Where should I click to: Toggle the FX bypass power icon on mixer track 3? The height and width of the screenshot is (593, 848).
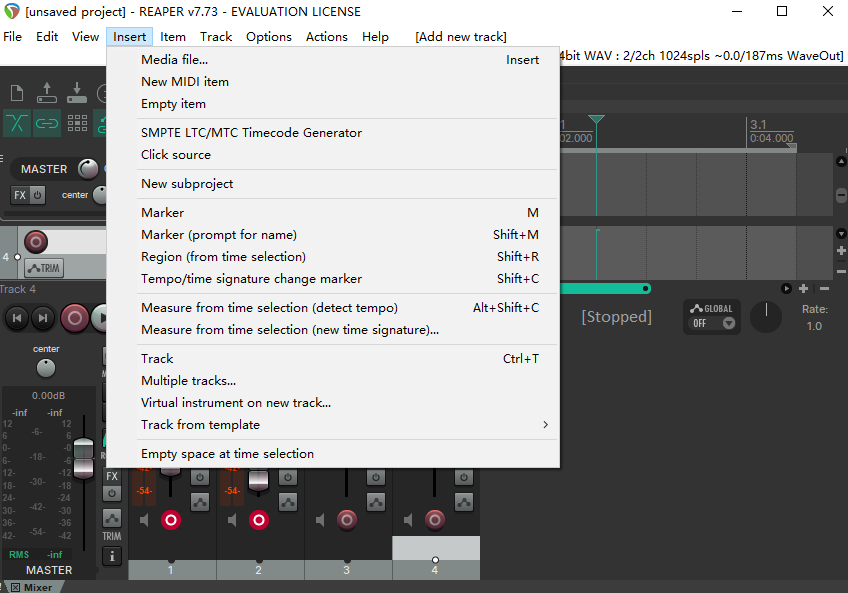coord(376,477)
